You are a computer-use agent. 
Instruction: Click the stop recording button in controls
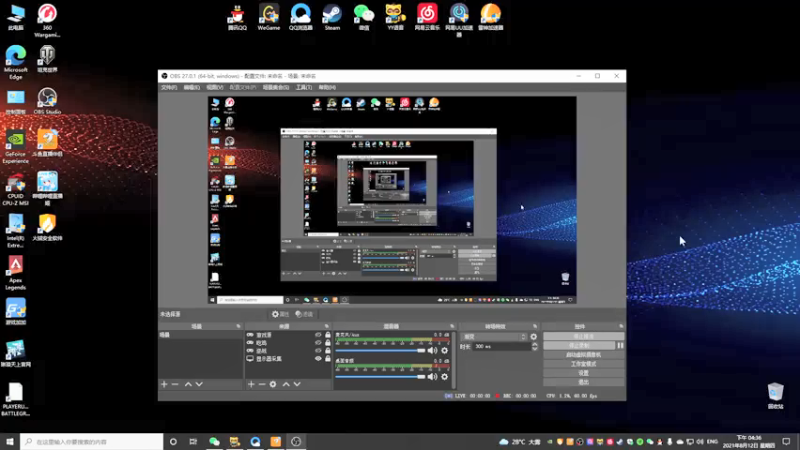(x=579, y=345)
